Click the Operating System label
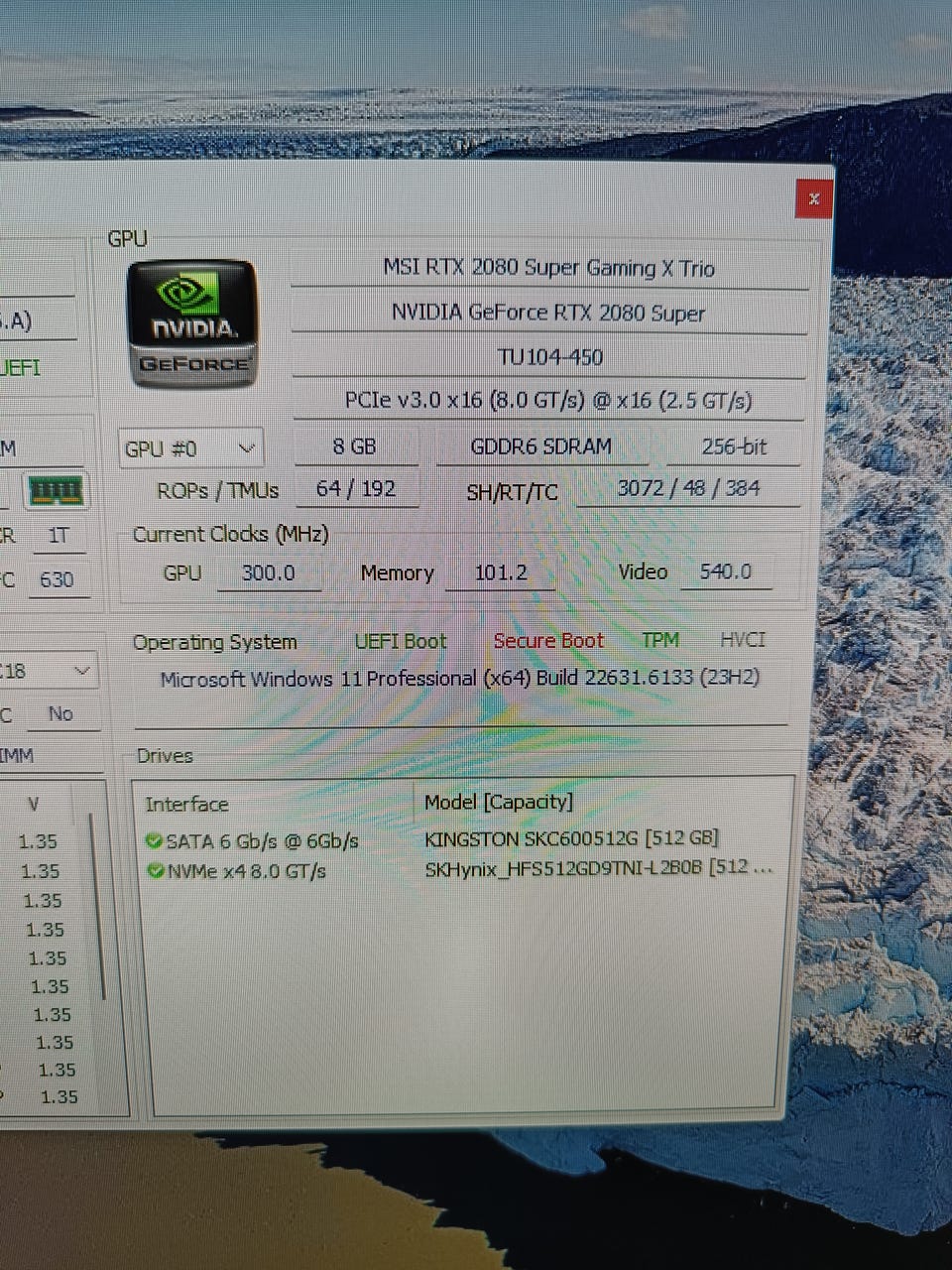The image size is (952, 1270). point(215,643)
